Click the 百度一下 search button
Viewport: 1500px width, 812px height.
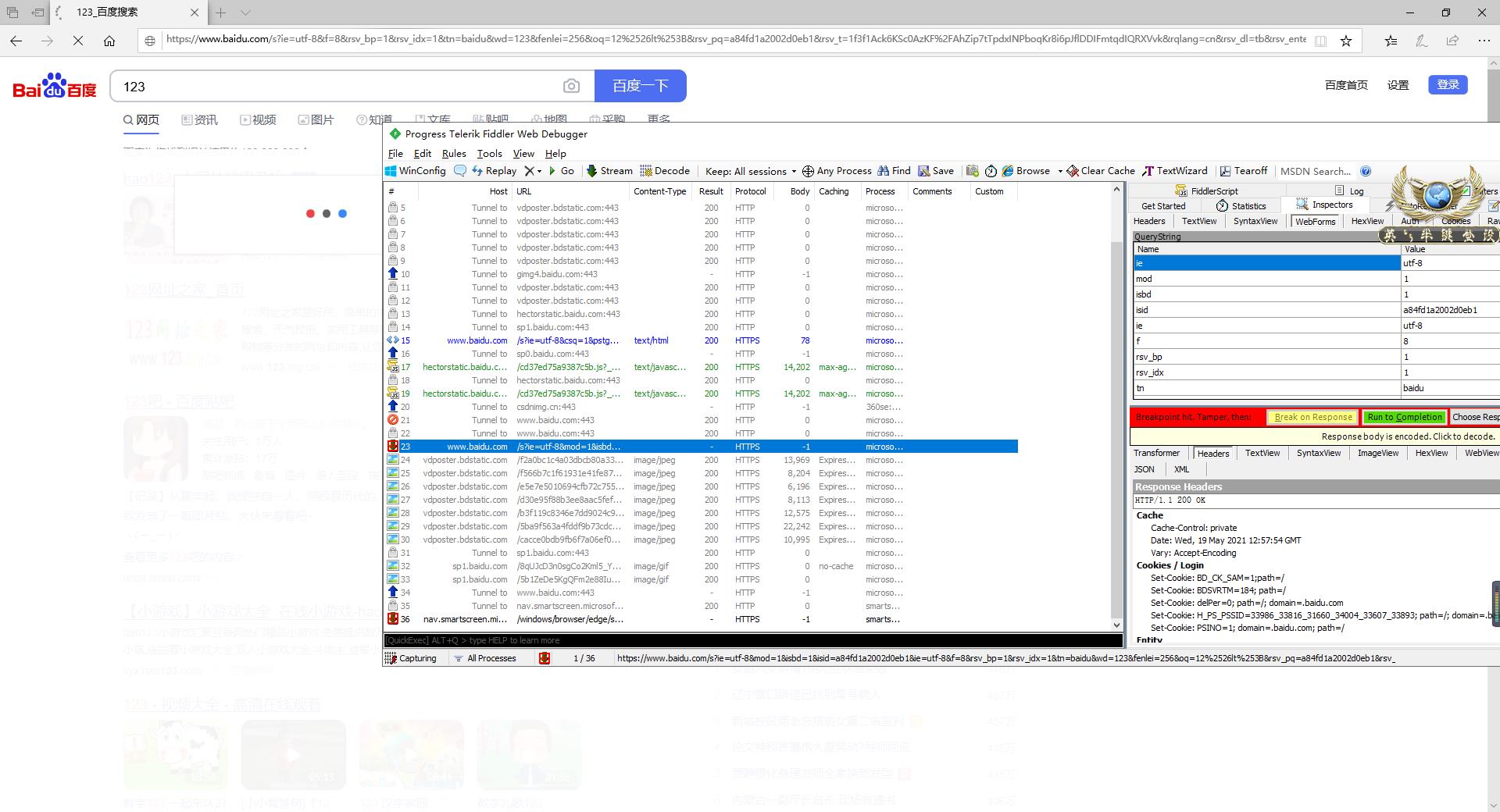click(x=641, y=86)
